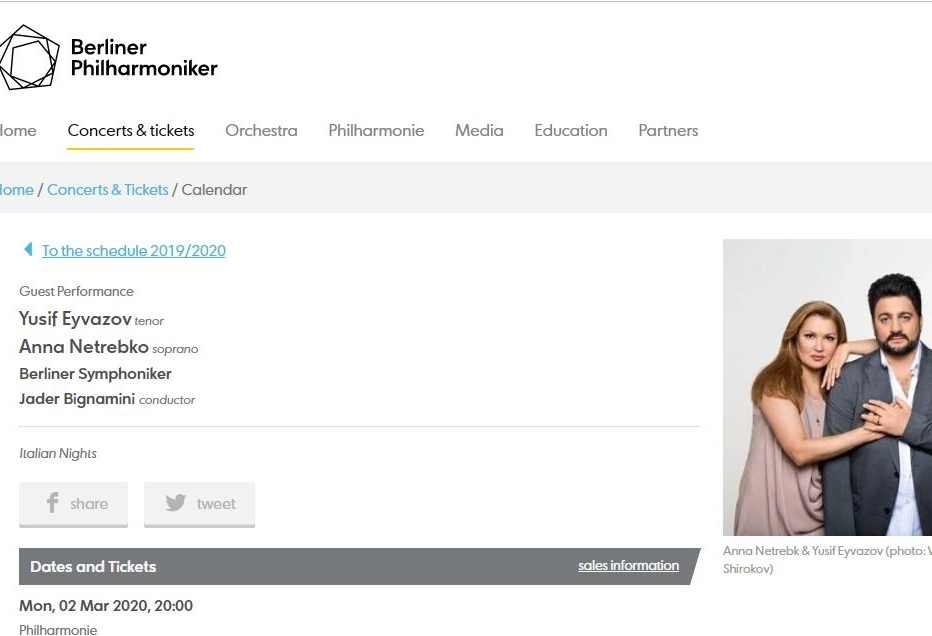The width and height of the screenshot is (932, 636).
Task: Click the Twitter bird icon
Action: 176,503
